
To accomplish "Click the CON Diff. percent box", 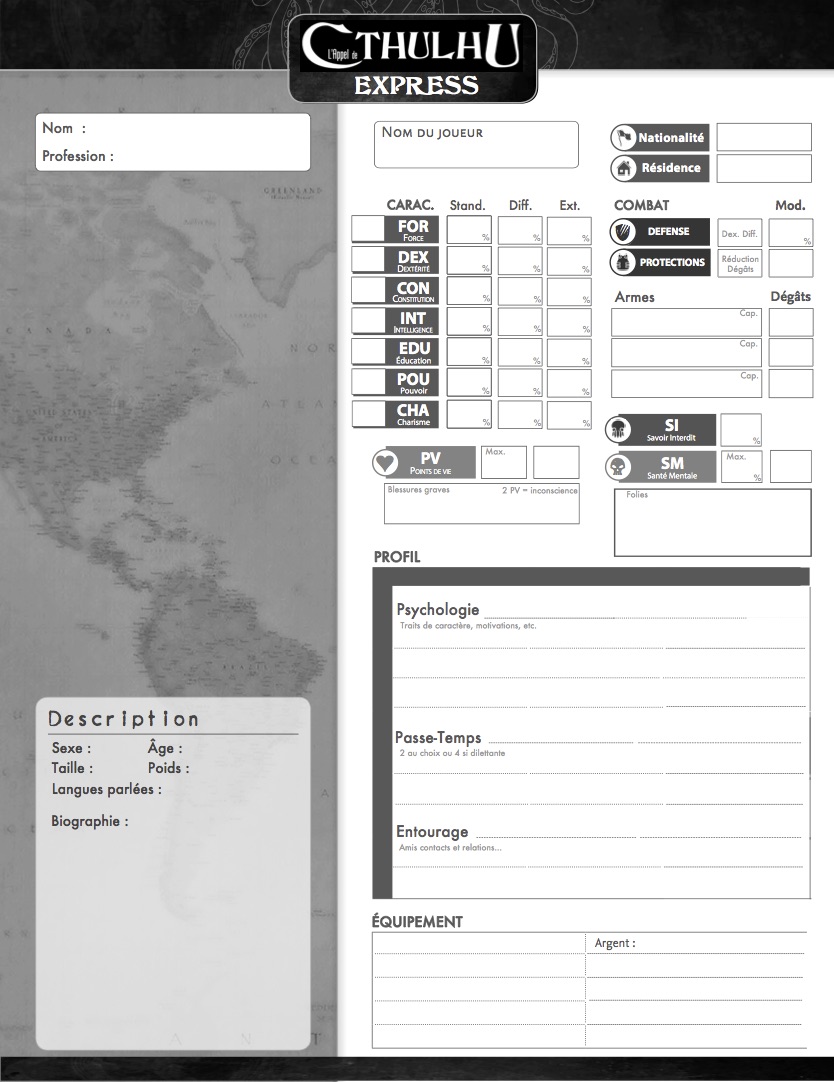I will 520,291.
